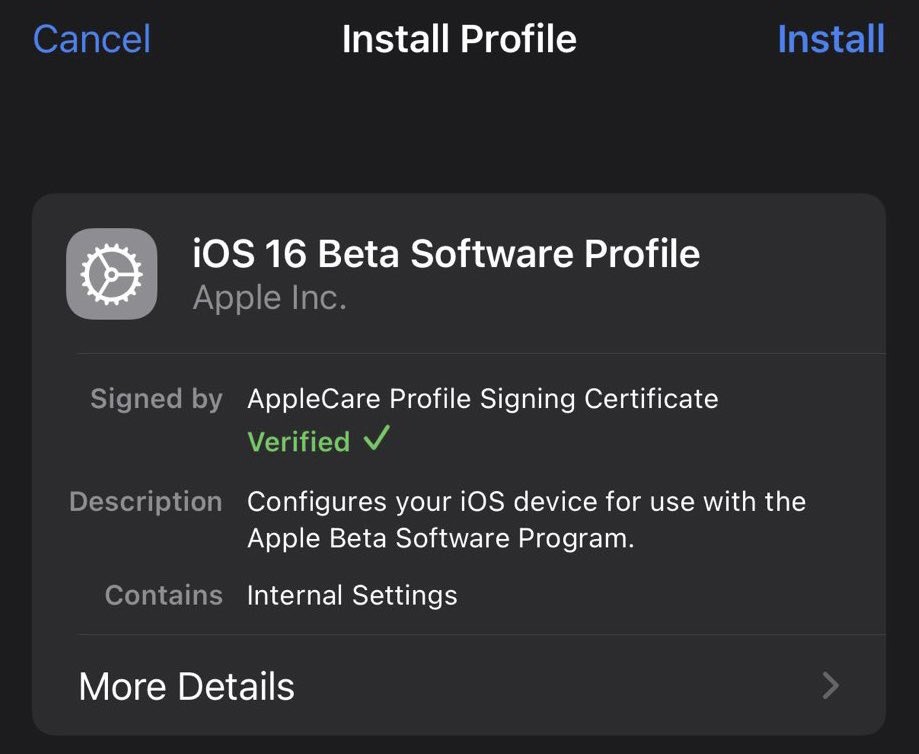Cancel the profile installation
Viewport: 919px width, 754px height.
click(x=91, y=39)
